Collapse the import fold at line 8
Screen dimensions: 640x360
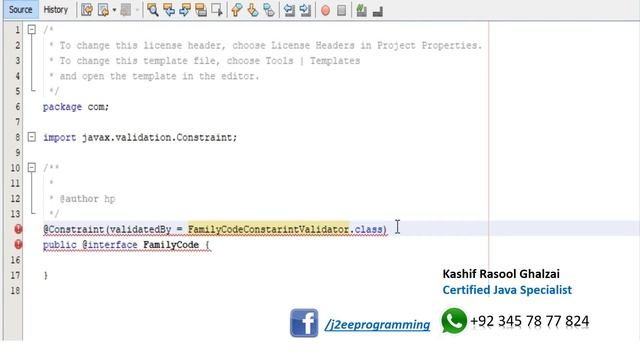coord(31,137)
